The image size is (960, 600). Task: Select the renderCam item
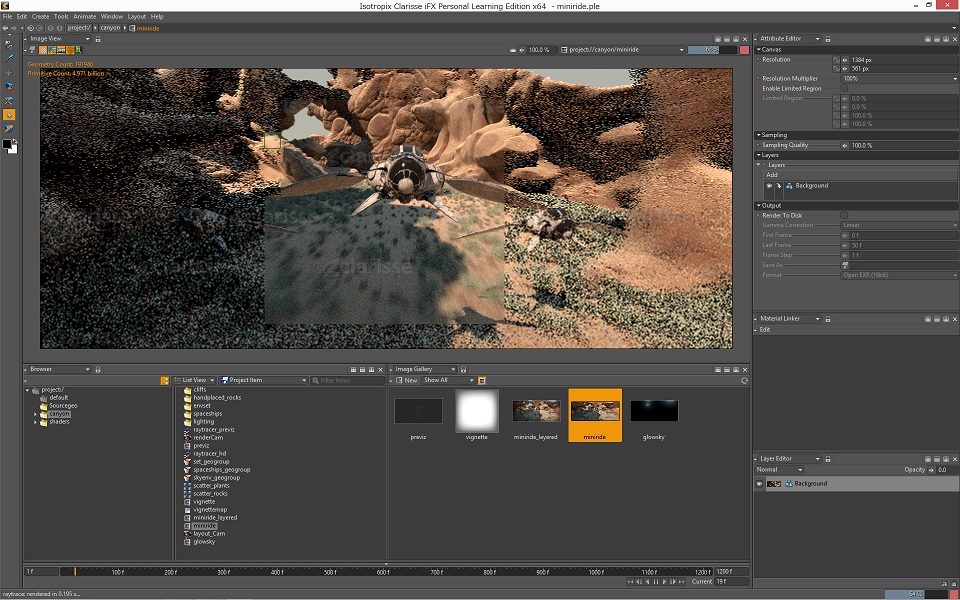pos(208,438)
